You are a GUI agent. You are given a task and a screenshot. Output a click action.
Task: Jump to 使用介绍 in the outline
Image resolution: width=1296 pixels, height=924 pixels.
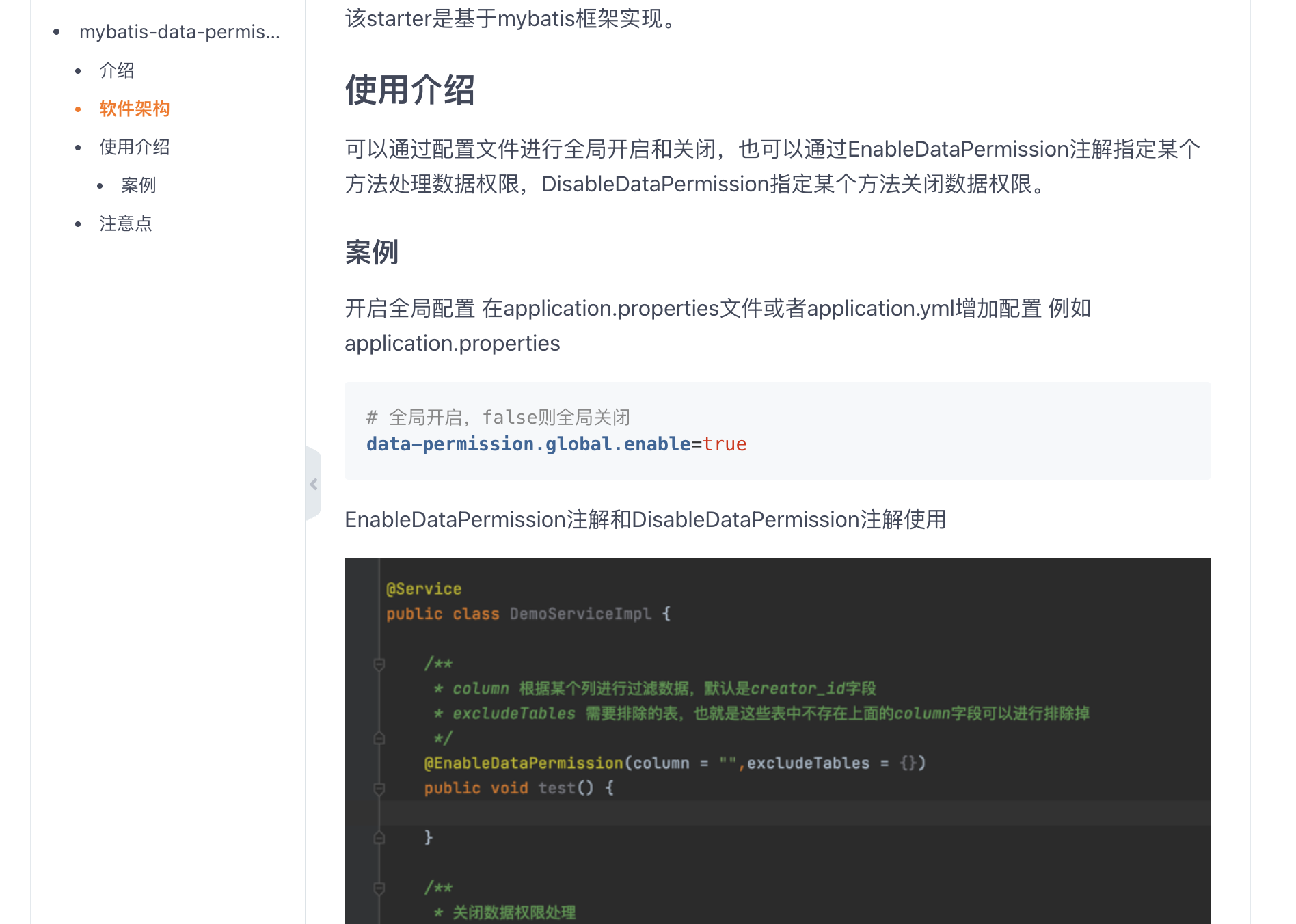[135, 147]
